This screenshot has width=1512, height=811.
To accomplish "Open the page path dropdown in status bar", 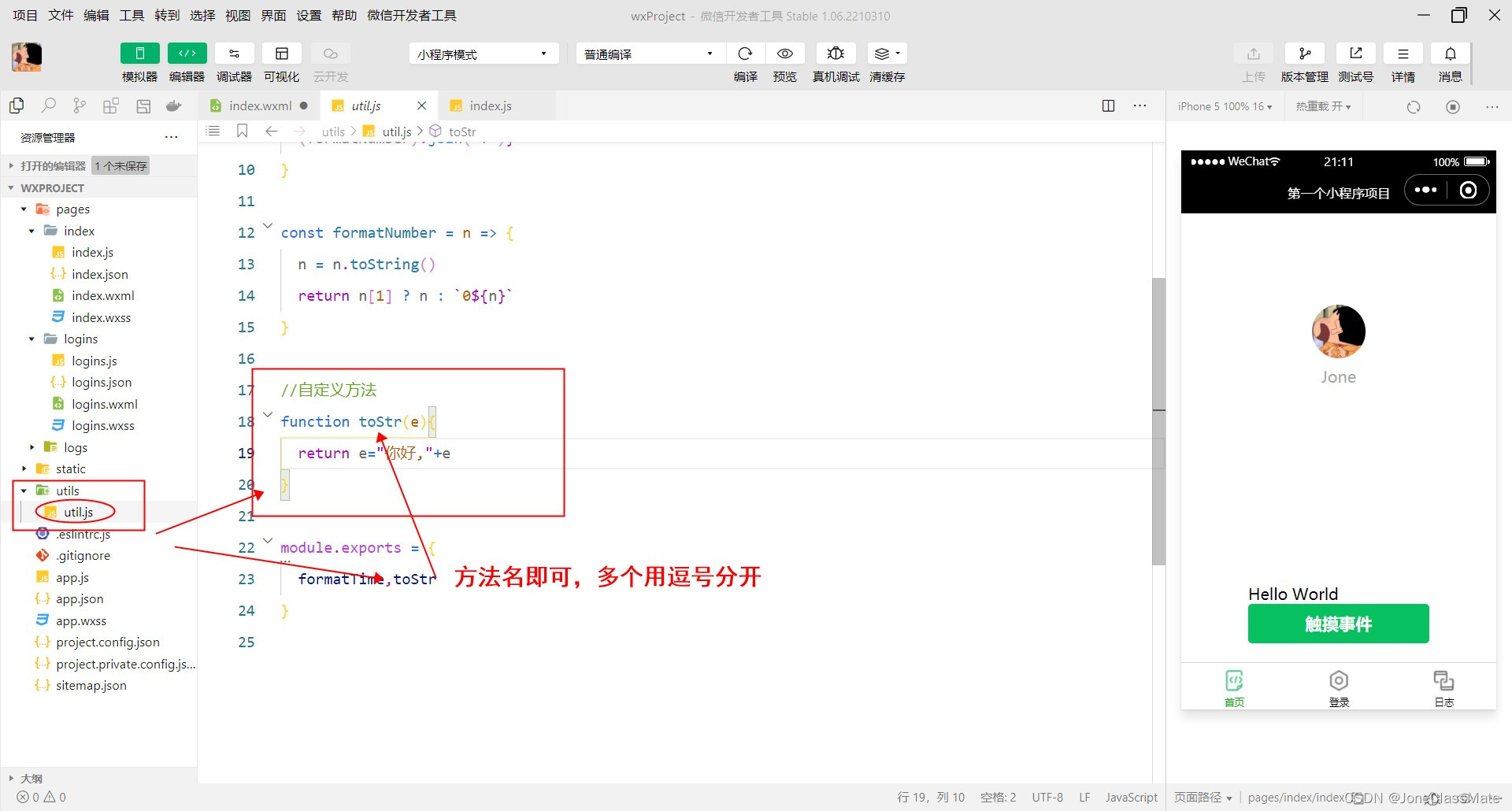I will (1203, 797).
